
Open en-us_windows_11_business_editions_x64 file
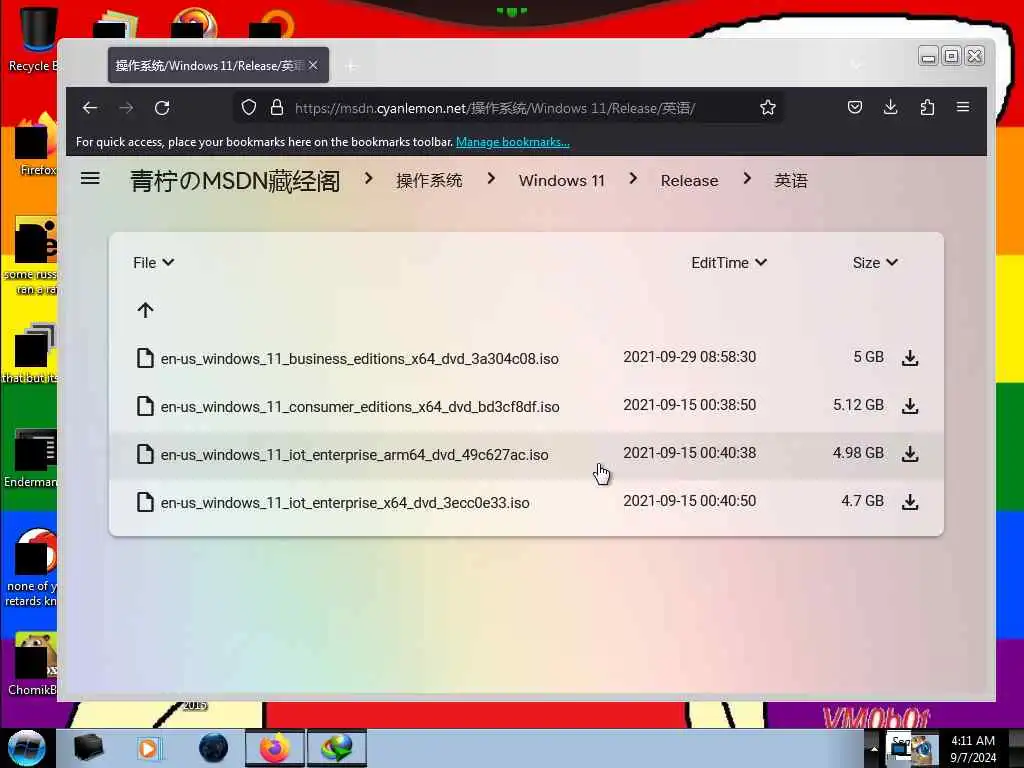360,359
